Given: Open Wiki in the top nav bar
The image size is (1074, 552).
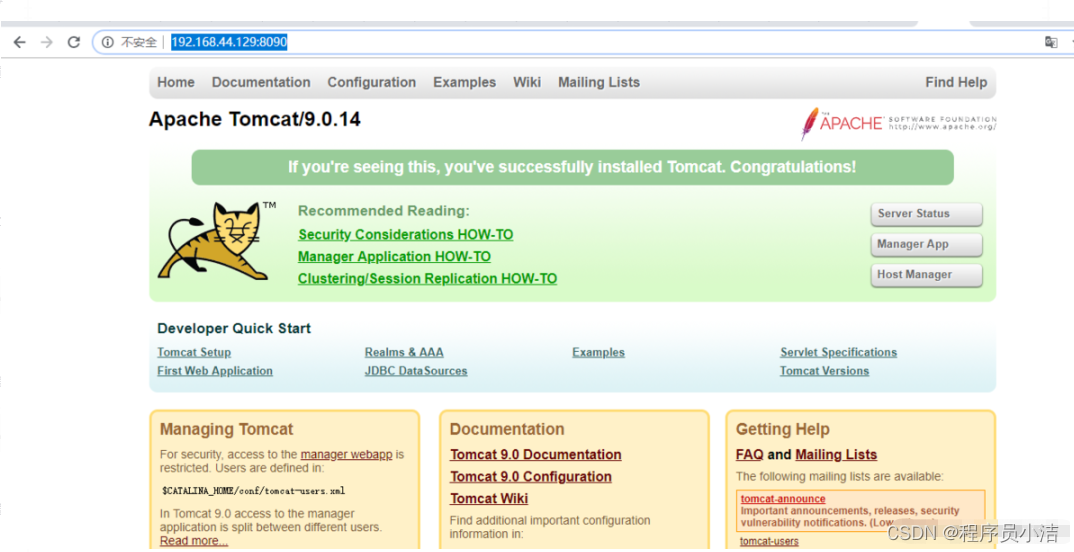Looking at the screenshot, I should pos(527,82).
